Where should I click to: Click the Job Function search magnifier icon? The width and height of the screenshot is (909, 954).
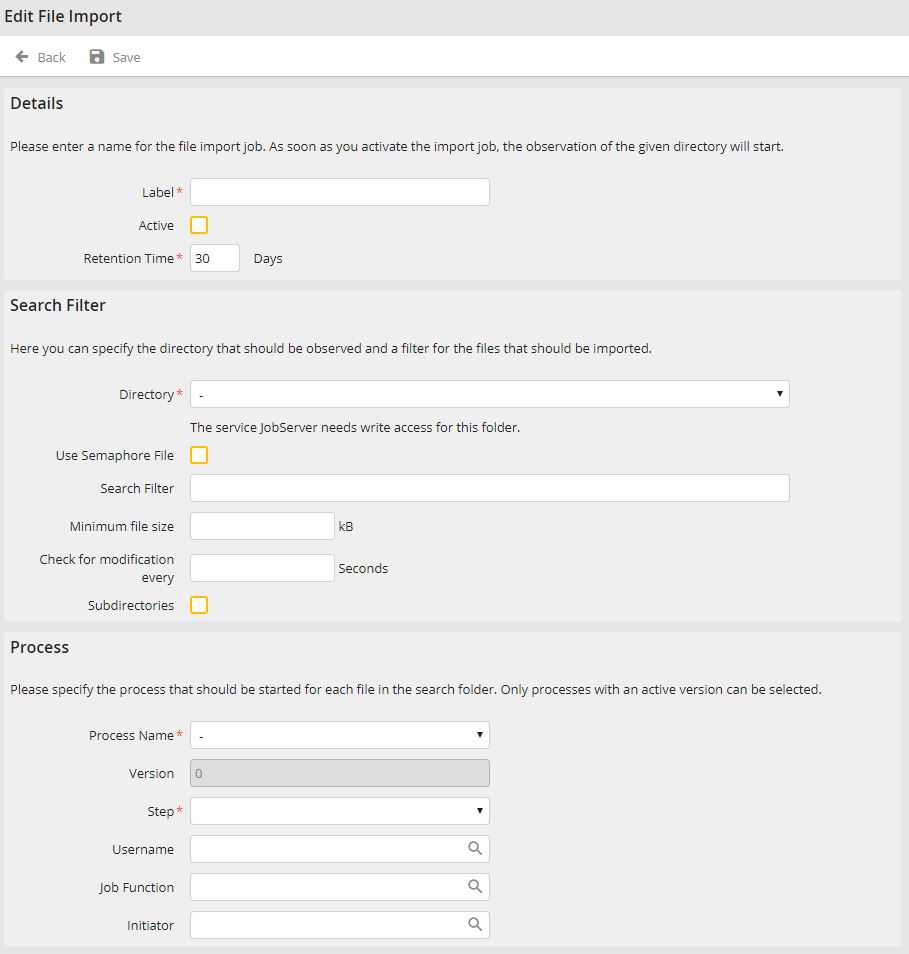tap(475, 886)
